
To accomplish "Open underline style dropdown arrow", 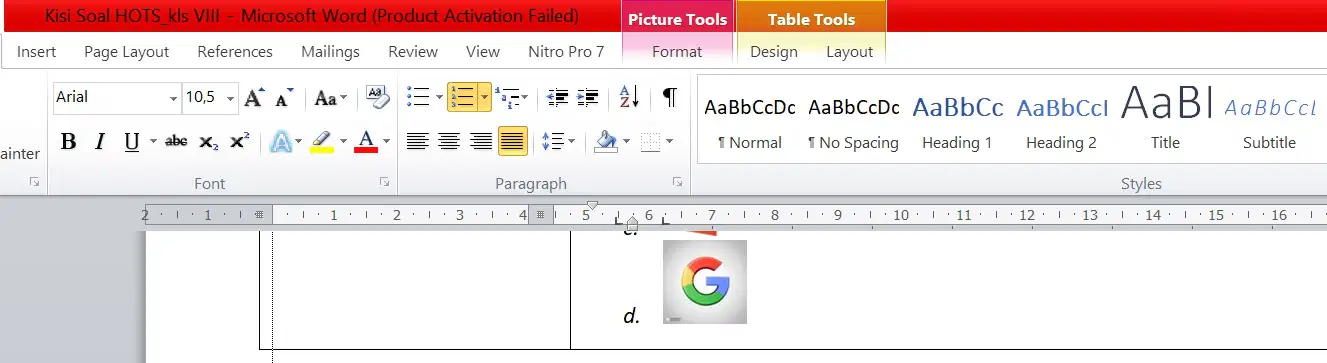I will coord(153,142).
